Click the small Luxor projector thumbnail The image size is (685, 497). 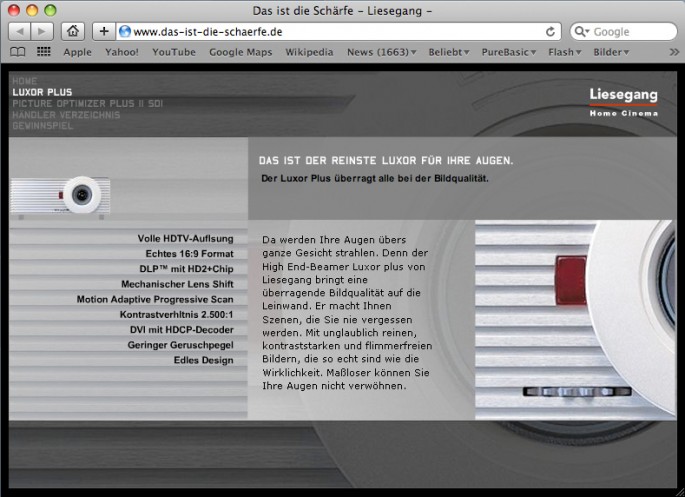[x=60, y=195]
